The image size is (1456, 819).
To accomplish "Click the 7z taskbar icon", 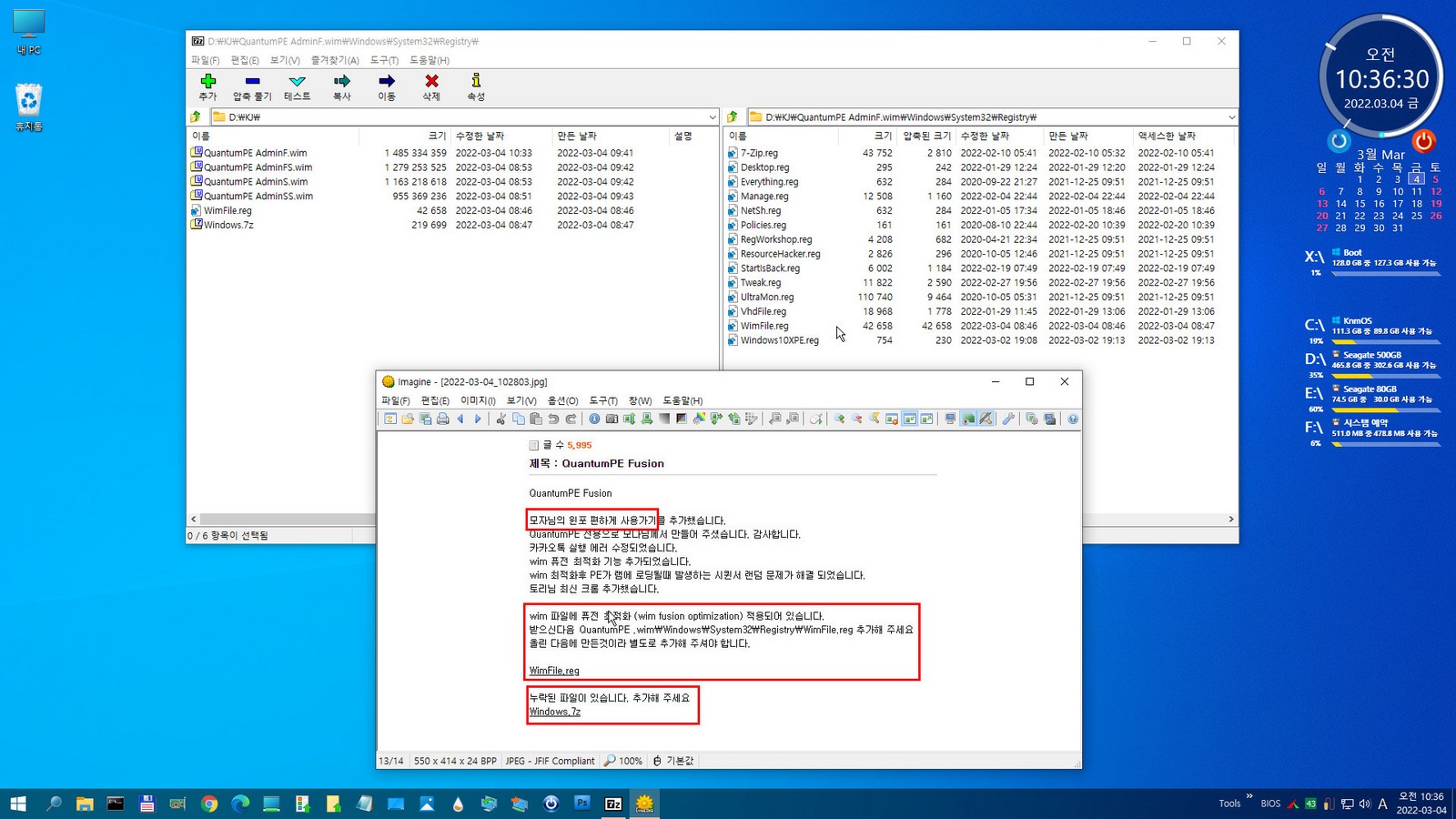I will pyautogui.click(x=613, y=804).
